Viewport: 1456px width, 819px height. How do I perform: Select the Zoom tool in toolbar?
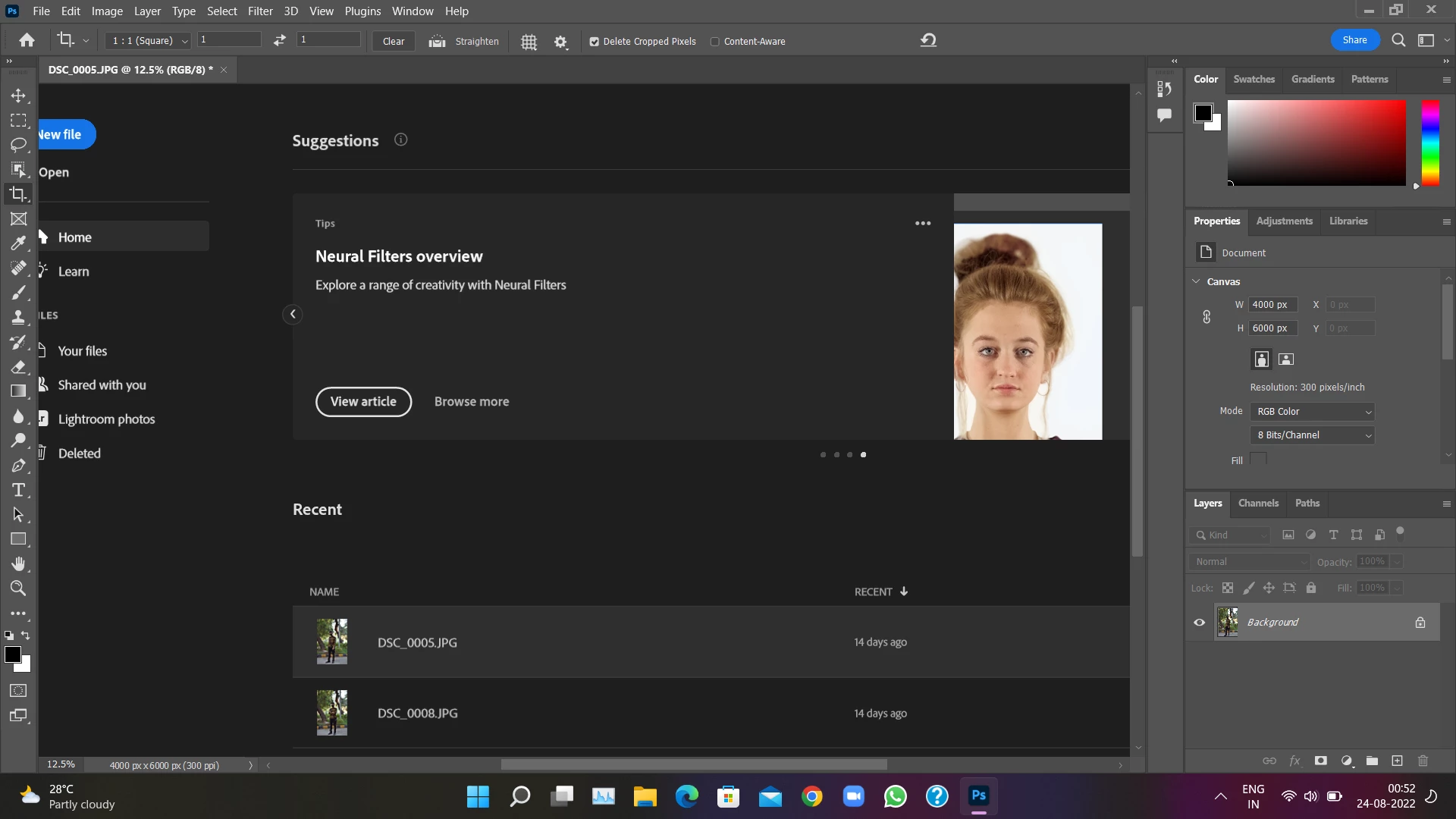coord(18,588)
